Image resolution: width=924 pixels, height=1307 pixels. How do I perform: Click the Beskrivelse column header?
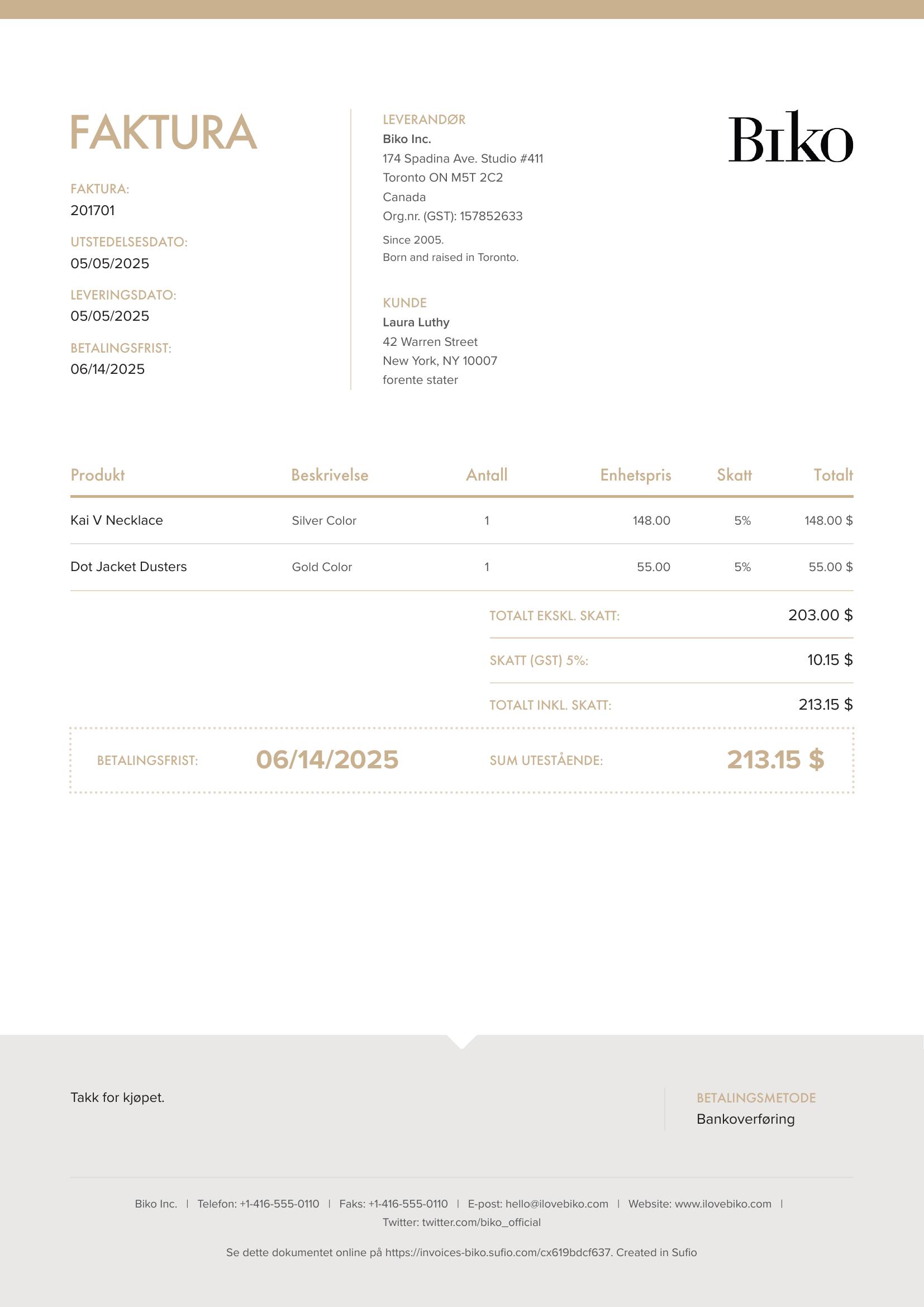tap(330, 475)
